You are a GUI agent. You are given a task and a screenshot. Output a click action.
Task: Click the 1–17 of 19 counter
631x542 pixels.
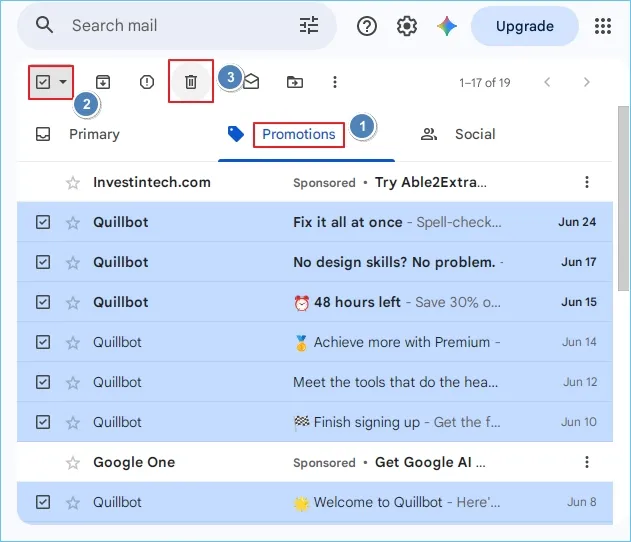485,82
